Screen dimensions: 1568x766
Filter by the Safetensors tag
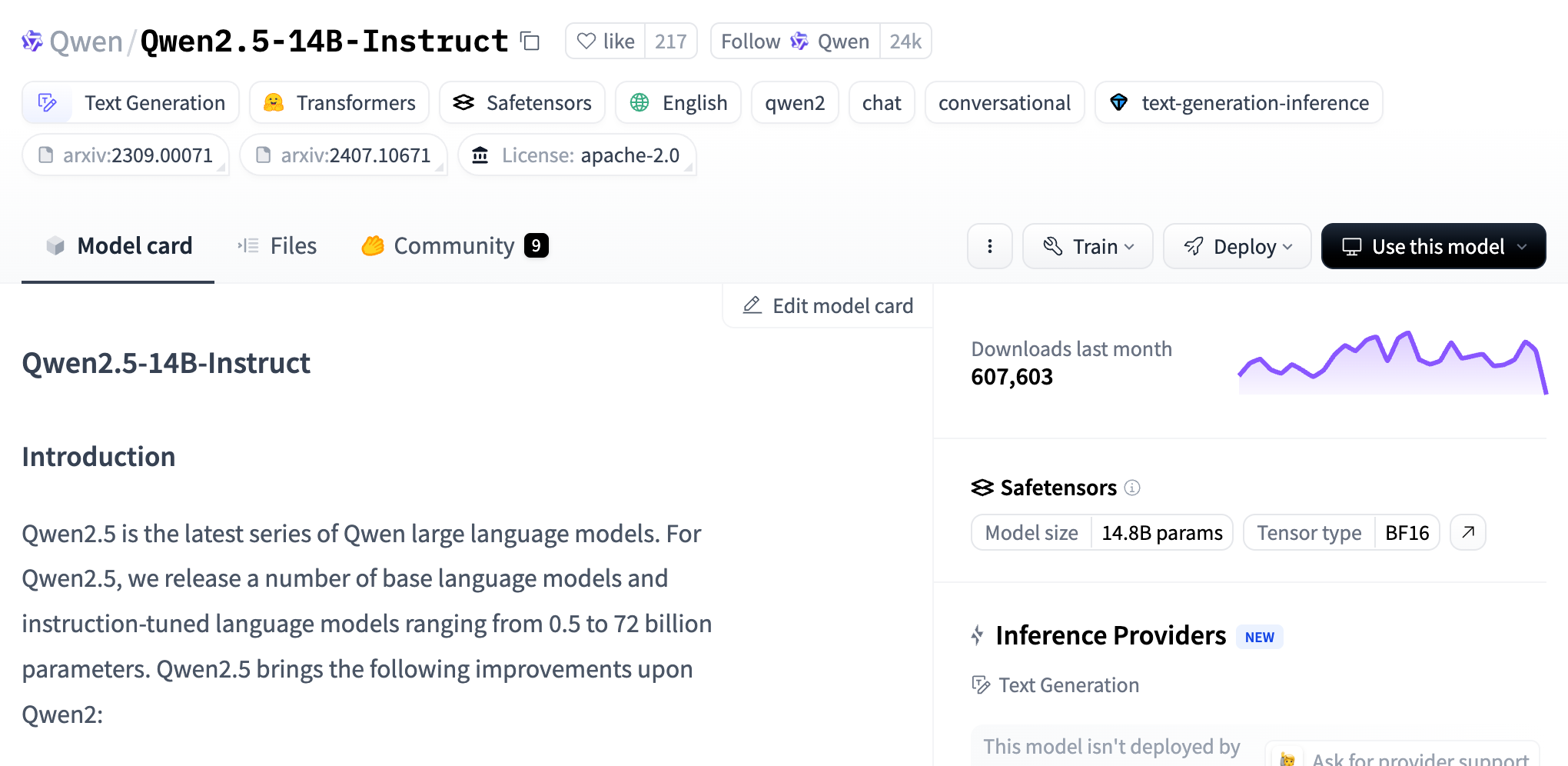click(x=522, y=102)
